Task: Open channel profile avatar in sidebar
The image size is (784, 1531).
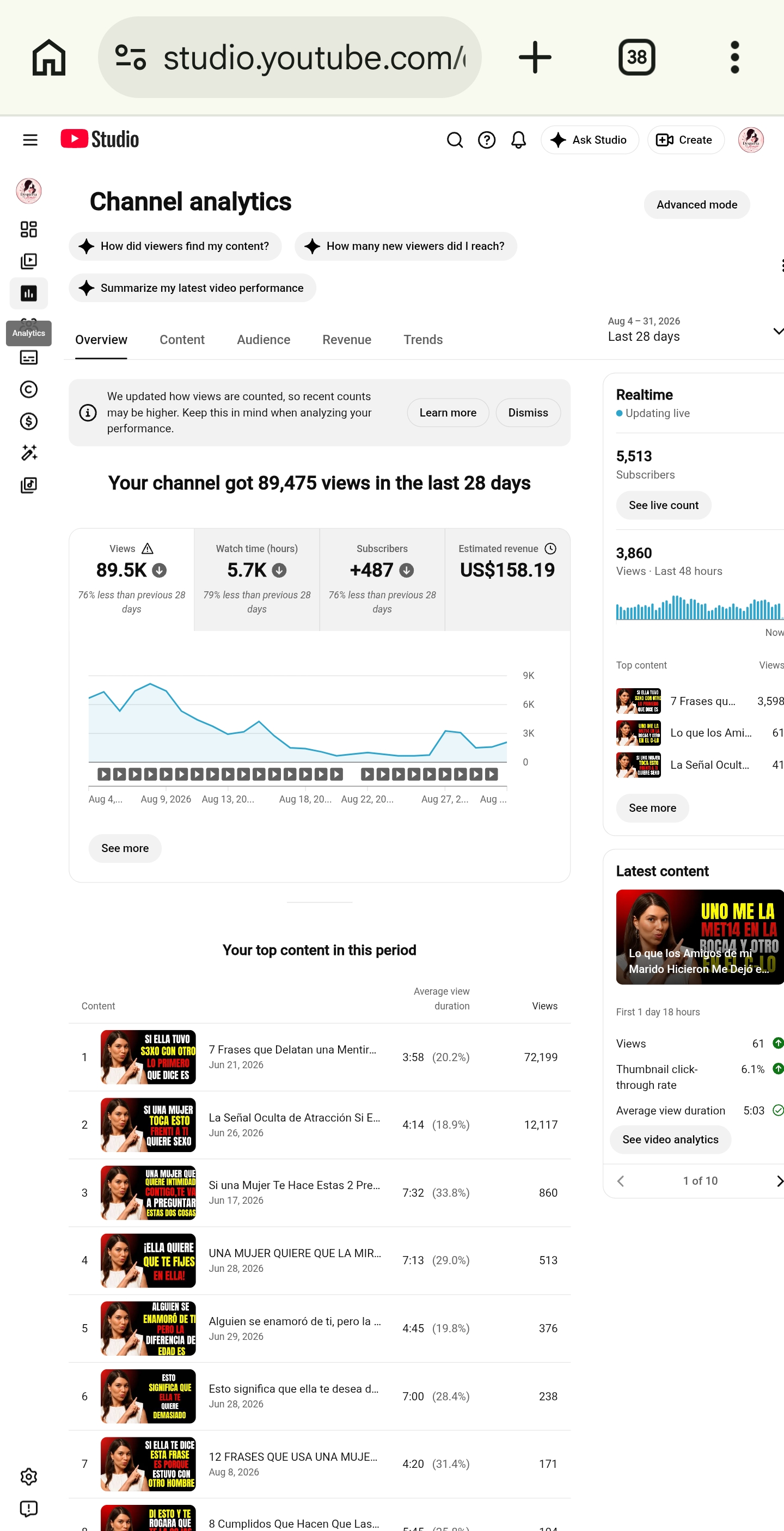Action: [x=28, y=191]
